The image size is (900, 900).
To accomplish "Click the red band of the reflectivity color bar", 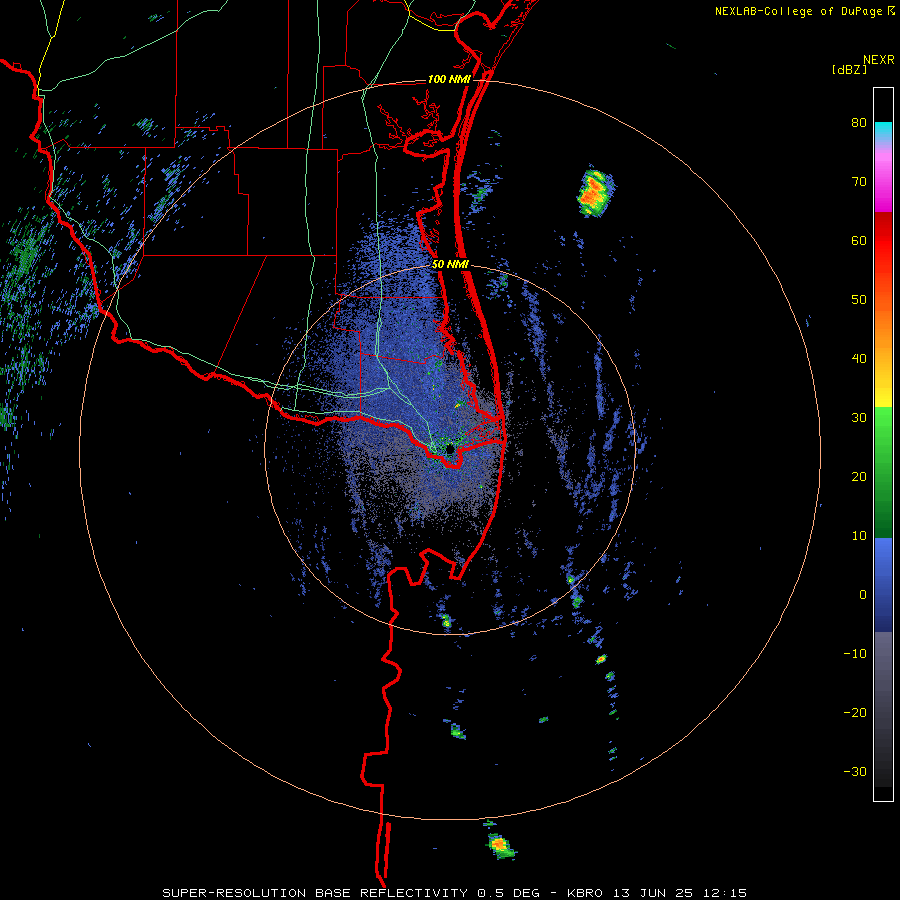I will click(x=883, y=241).
